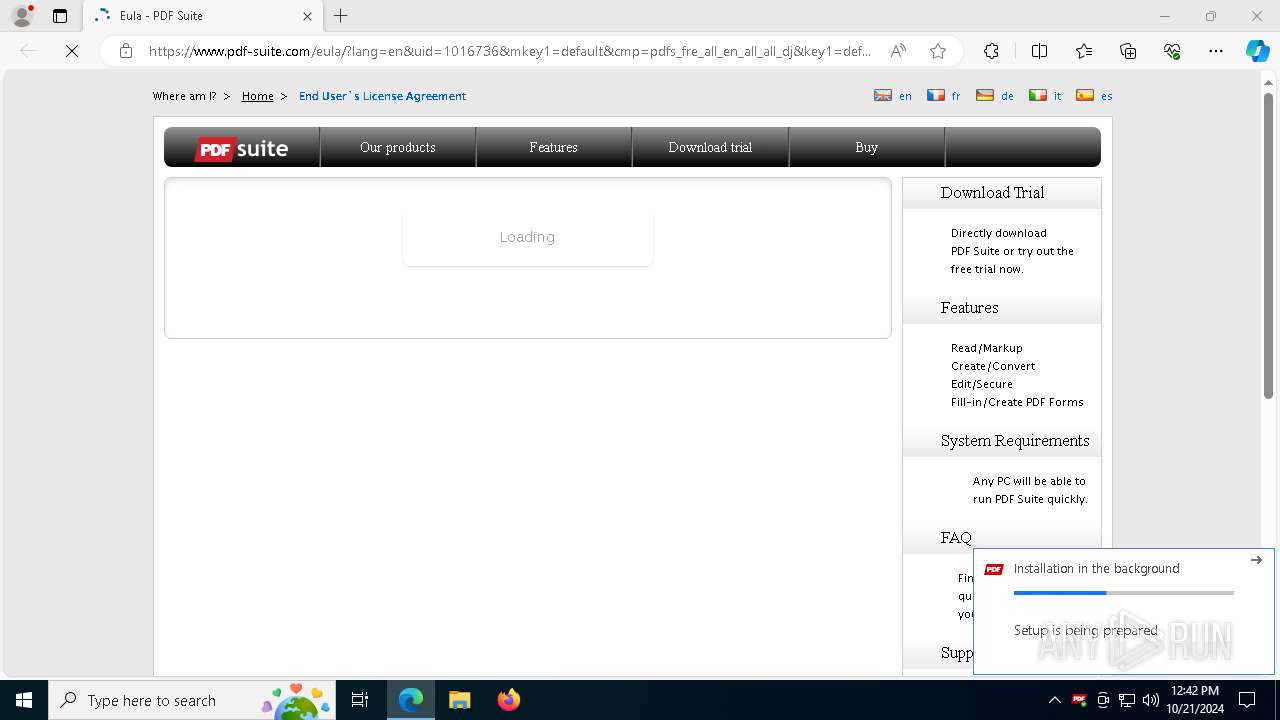The image size is (1280, 720).
Task: Click Loading placeholder box
Action: [x=527, y=237]
